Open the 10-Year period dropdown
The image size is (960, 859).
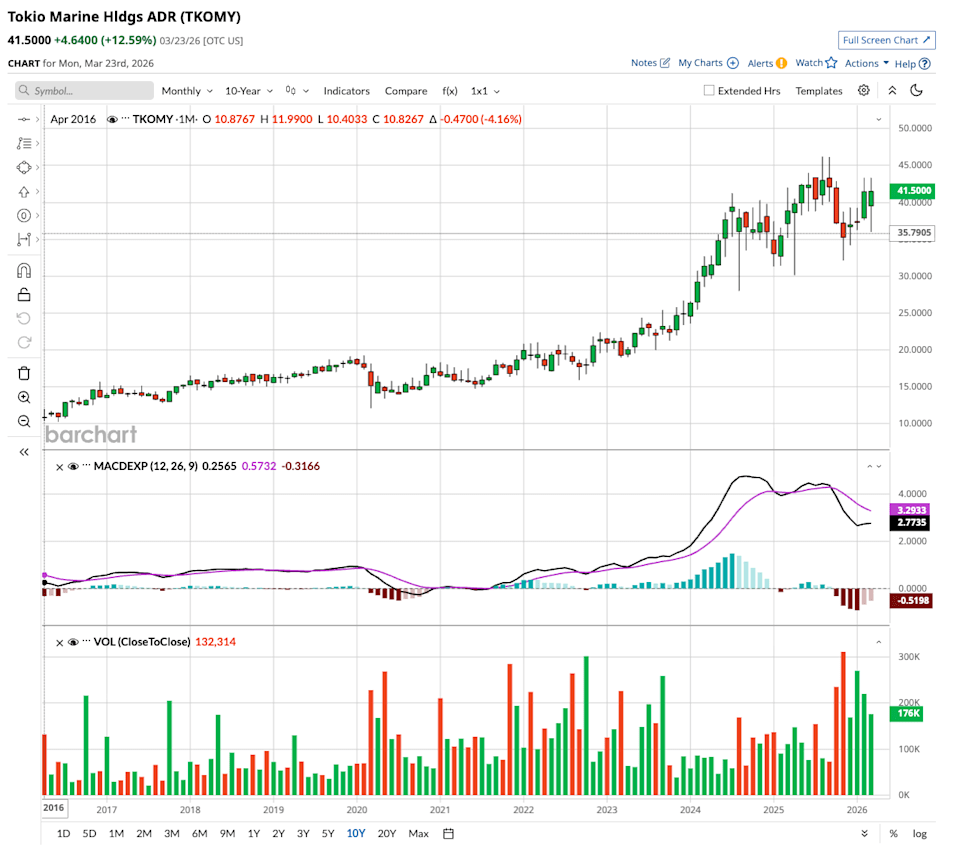tap(243, 90)
